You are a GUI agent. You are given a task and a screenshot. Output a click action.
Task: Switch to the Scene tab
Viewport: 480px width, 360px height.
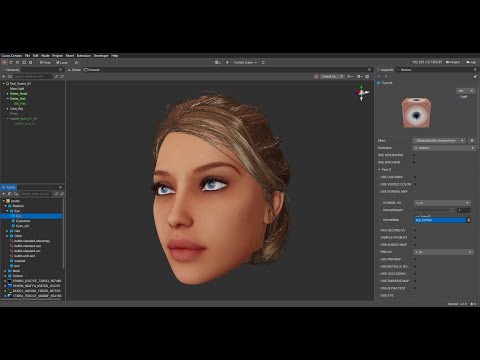[74, 70]
